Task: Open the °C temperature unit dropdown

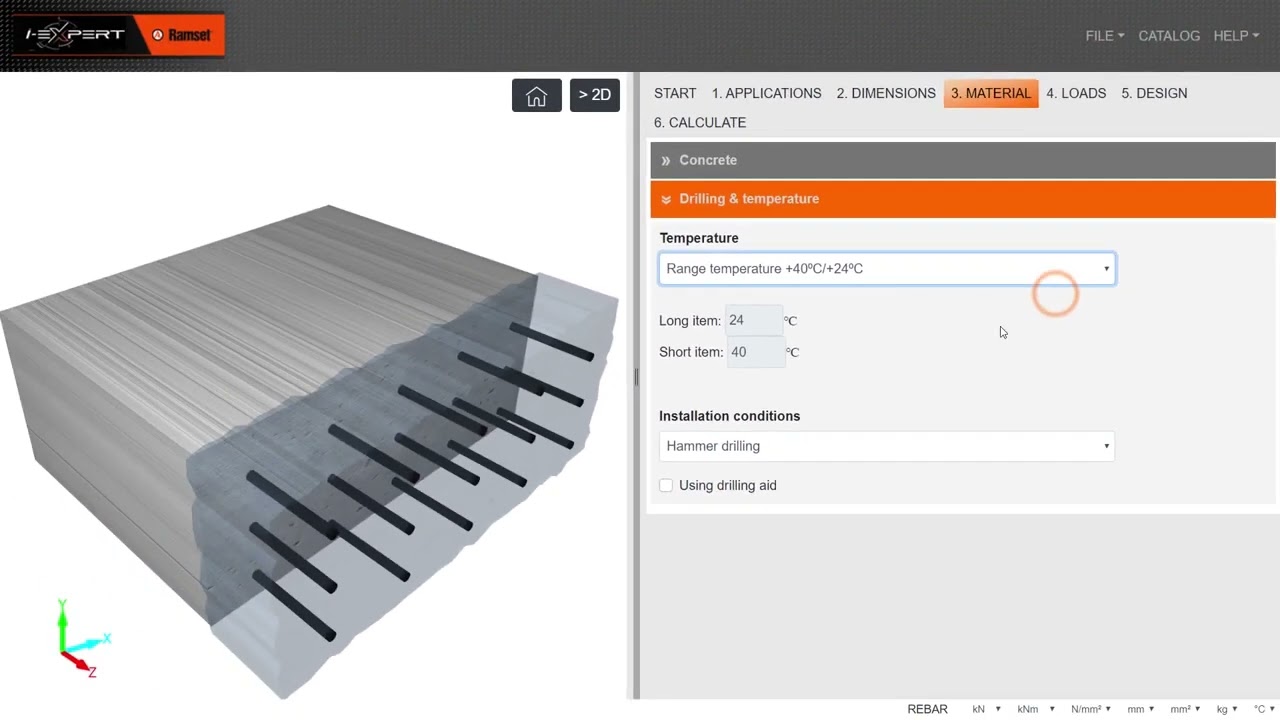Action: pos(1265,709)
